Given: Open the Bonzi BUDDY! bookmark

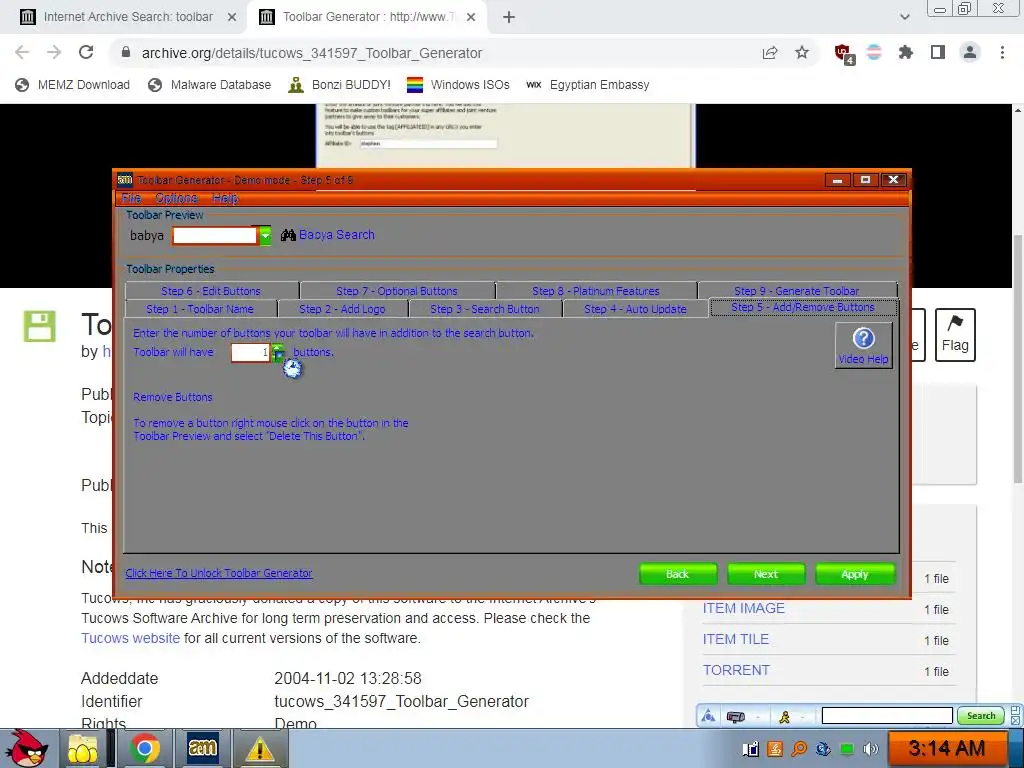Looking at the screenshot, I should tap(340, 85).
